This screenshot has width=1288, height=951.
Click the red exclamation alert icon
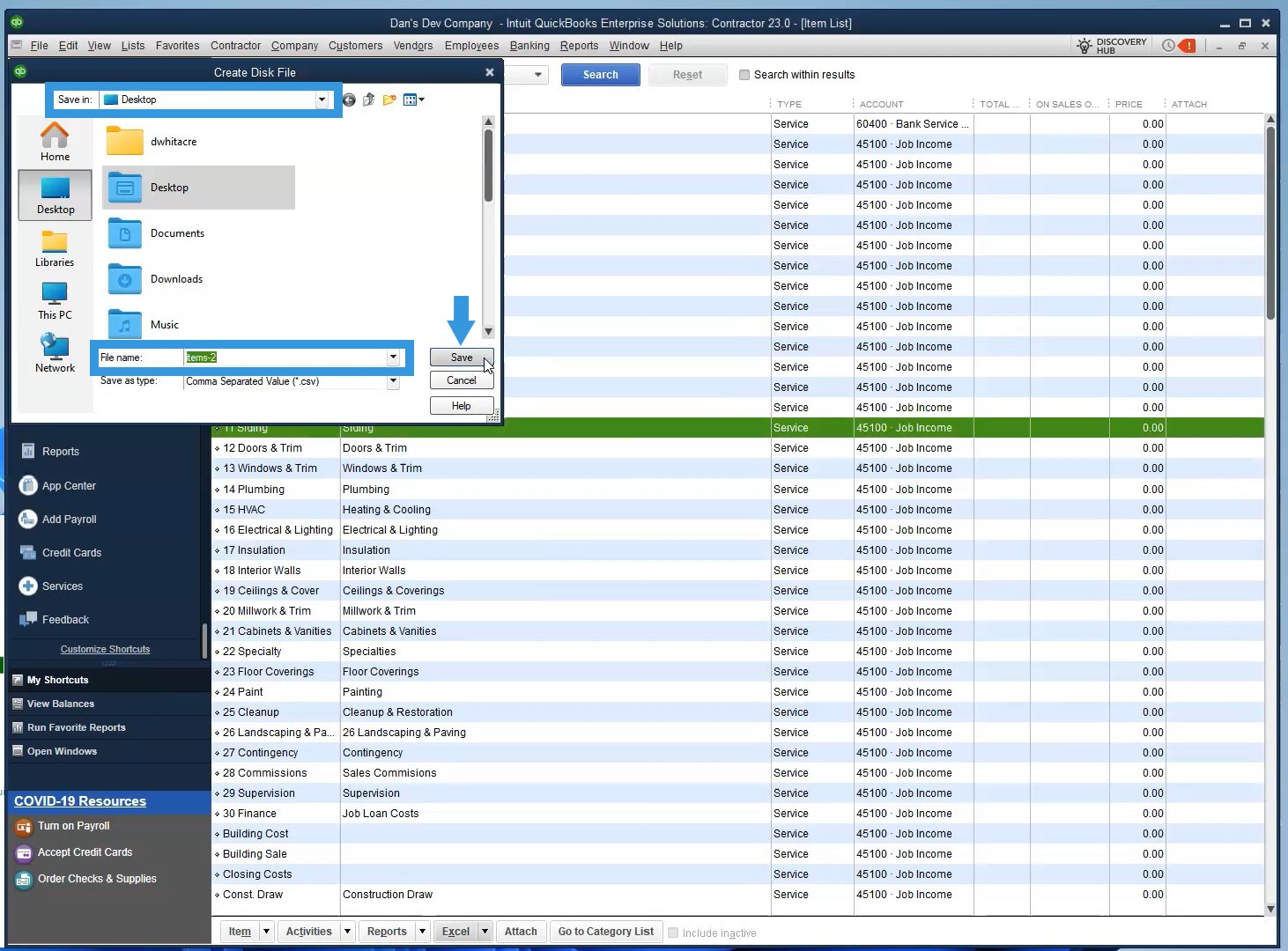click(x=1188, y=46)
